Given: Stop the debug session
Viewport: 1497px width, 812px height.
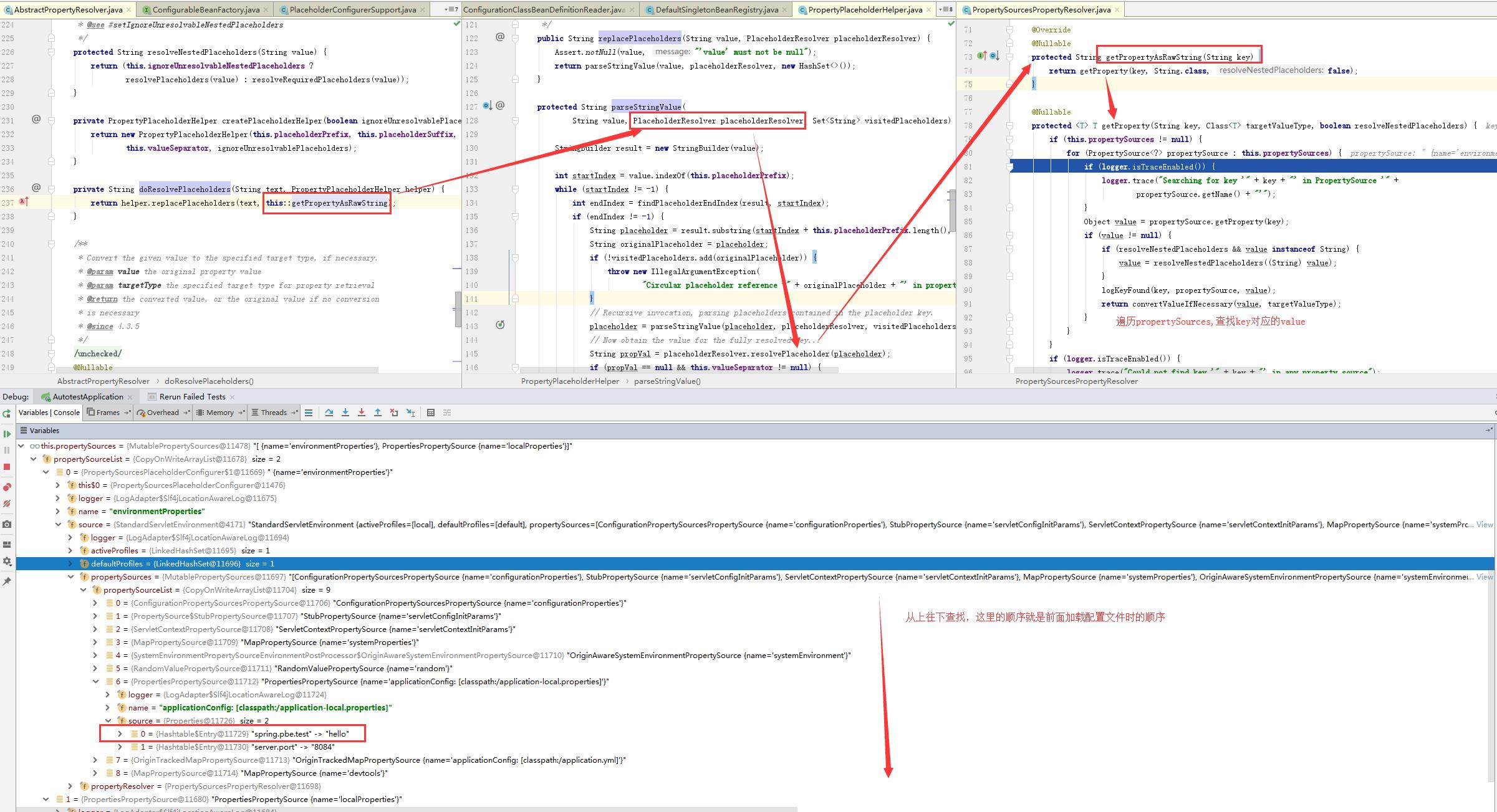Looking at the screenshot, I should (7, 466).
